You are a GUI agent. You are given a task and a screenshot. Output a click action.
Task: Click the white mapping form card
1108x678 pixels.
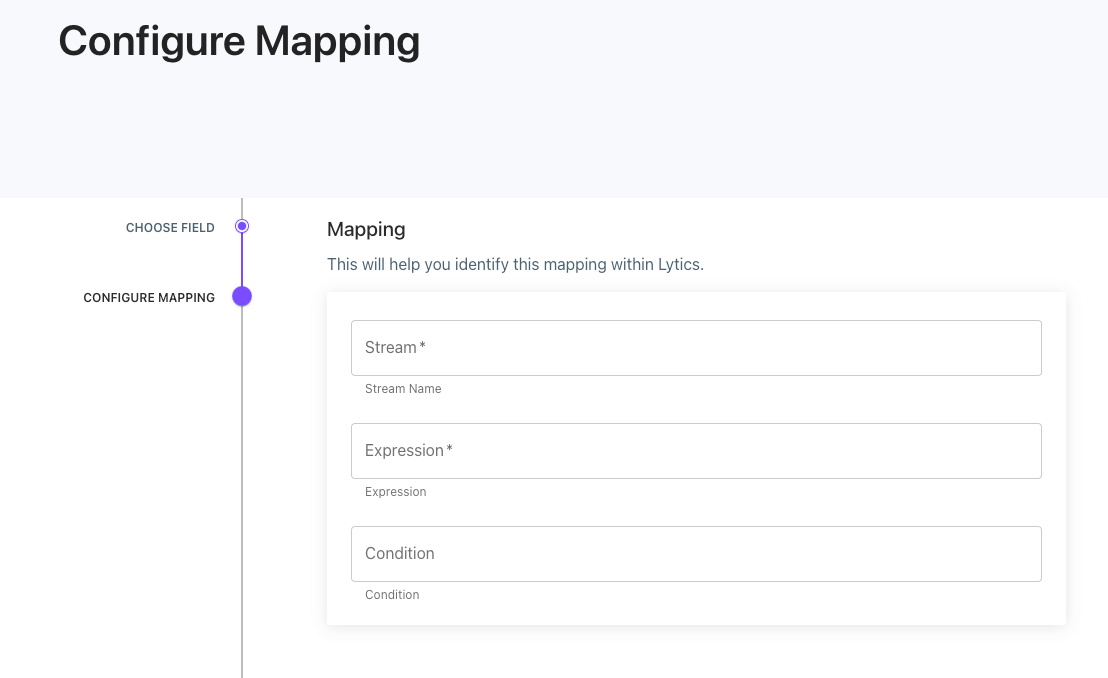click(696, 610)
